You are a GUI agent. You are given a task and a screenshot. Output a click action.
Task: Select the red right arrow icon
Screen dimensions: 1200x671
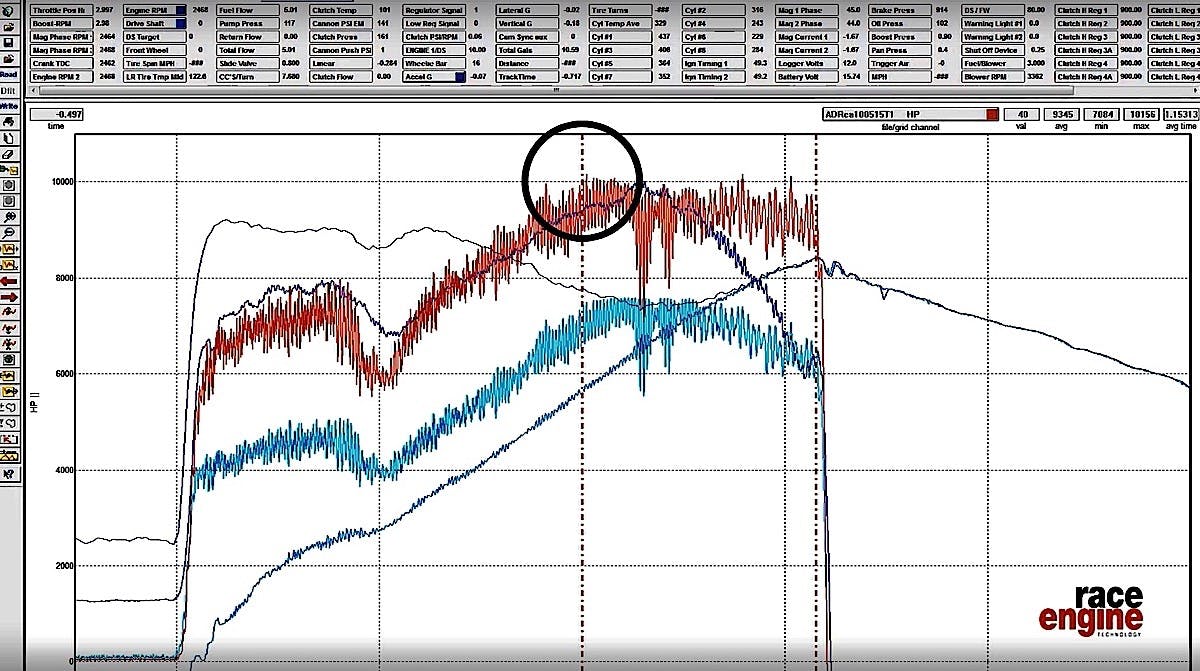[8, 296]
